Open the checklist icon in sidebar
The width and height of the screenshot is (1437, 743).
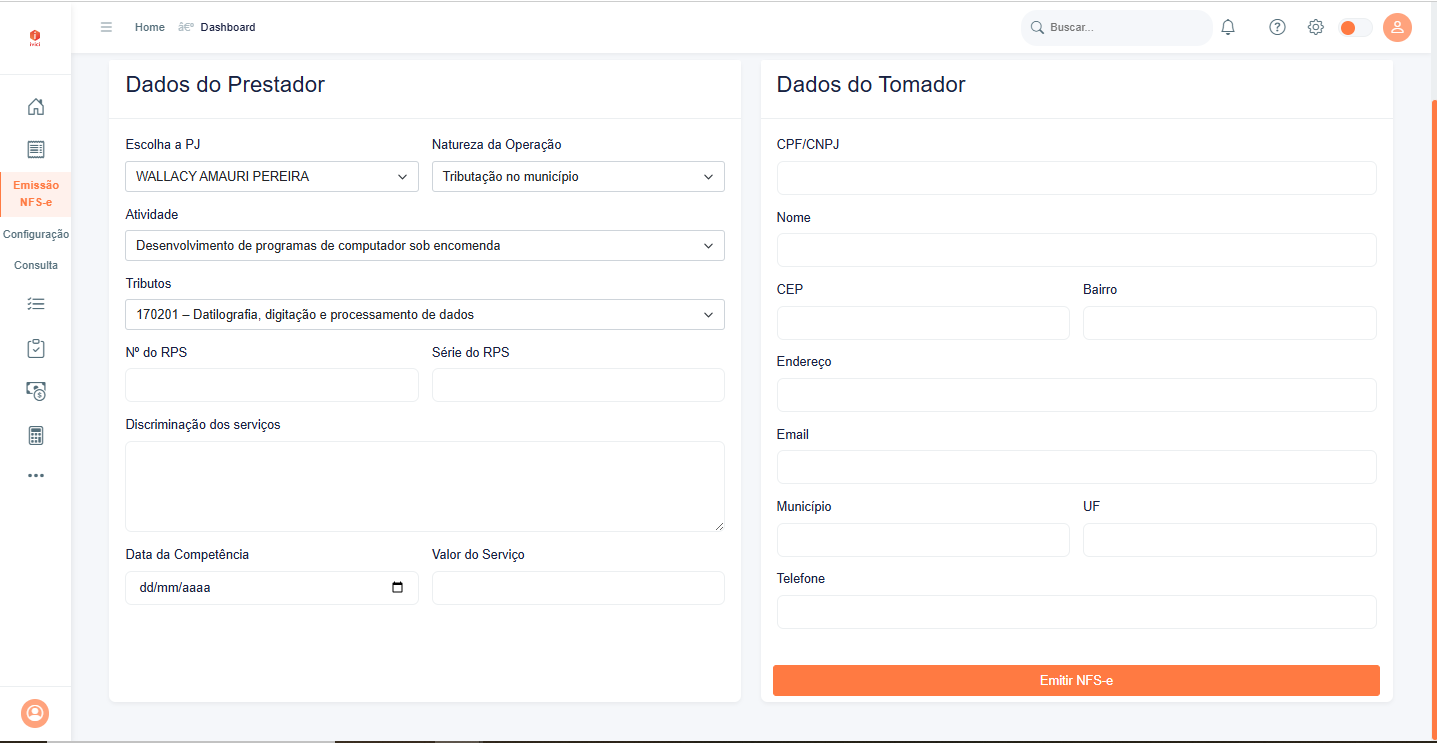(x=36, y=303)
